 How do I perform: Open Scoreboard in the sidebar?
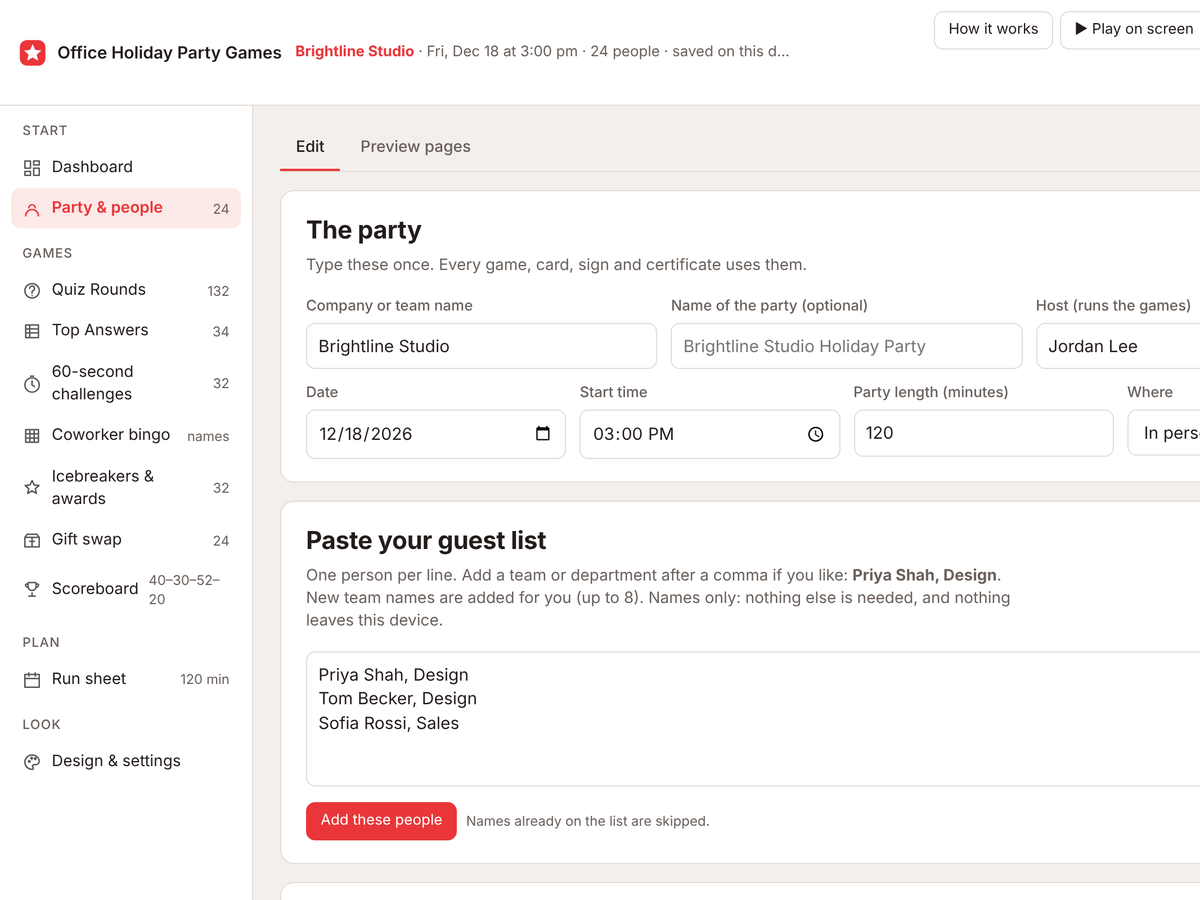click(126, 589)
